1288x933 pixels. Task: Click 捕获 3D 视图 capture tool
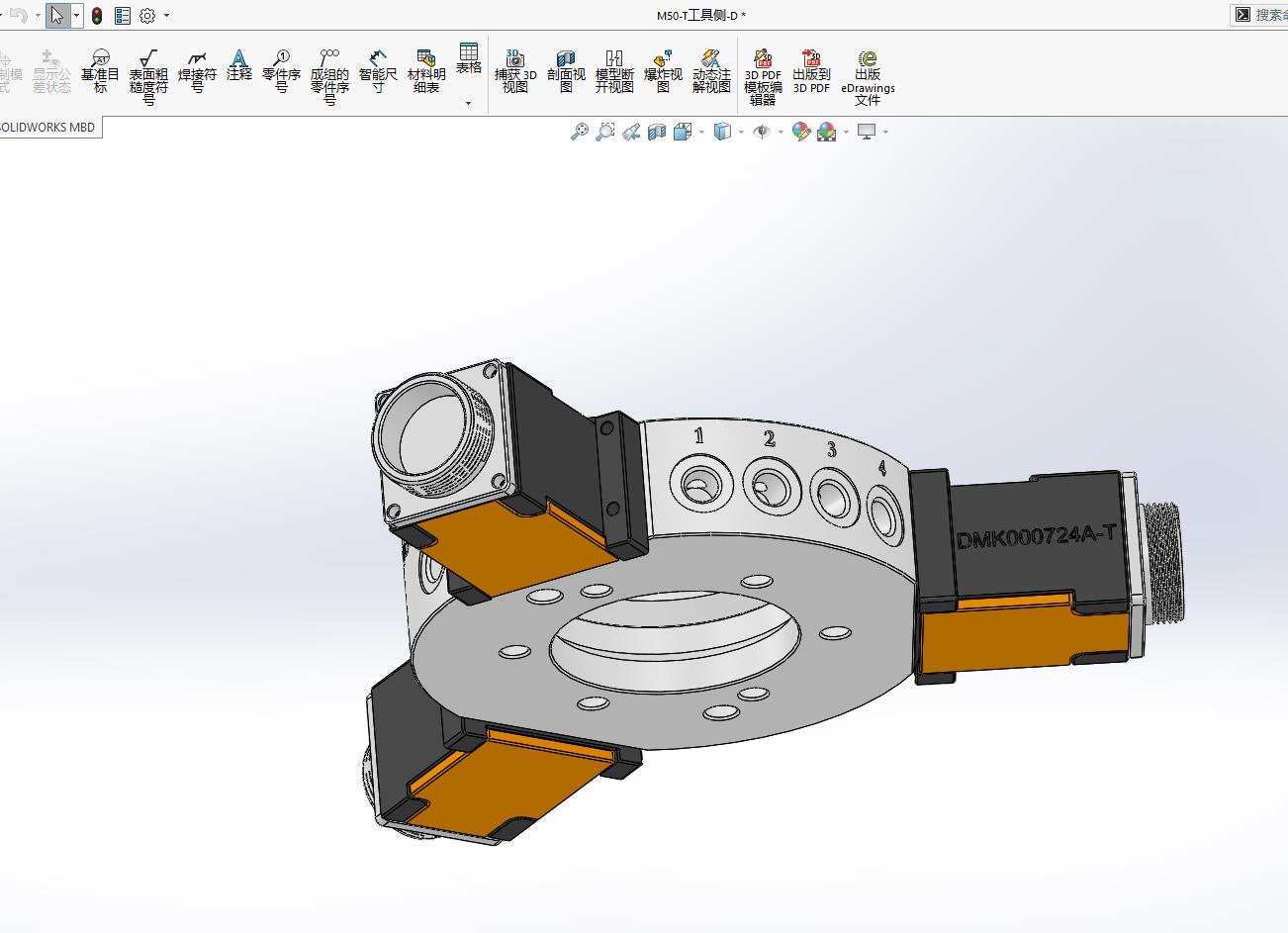click(x=515, y=71)
